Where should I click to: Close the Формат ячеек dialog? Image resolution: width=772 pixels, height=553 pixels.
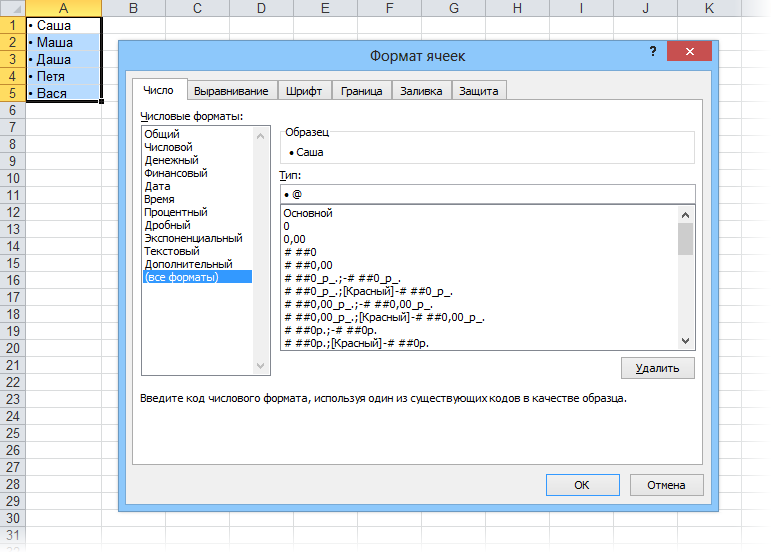point(689,51)
